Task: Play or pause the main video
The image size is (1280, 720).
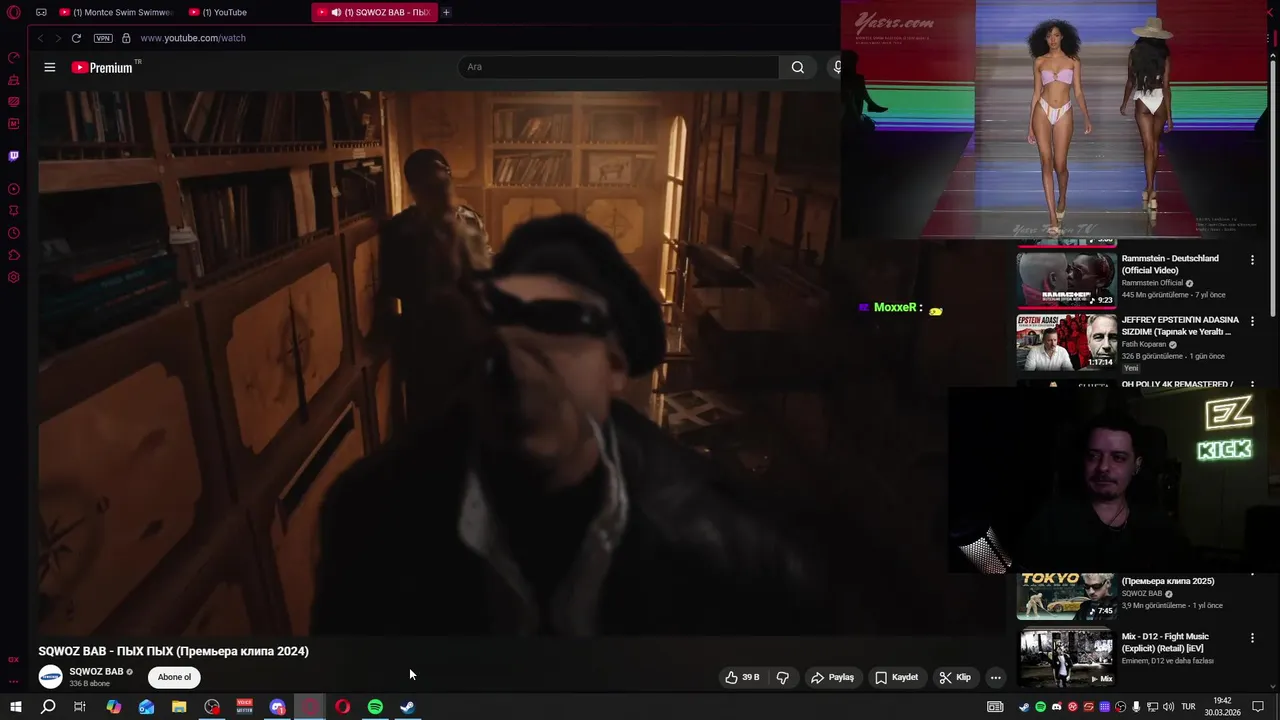Action: (x=438, y=362)
